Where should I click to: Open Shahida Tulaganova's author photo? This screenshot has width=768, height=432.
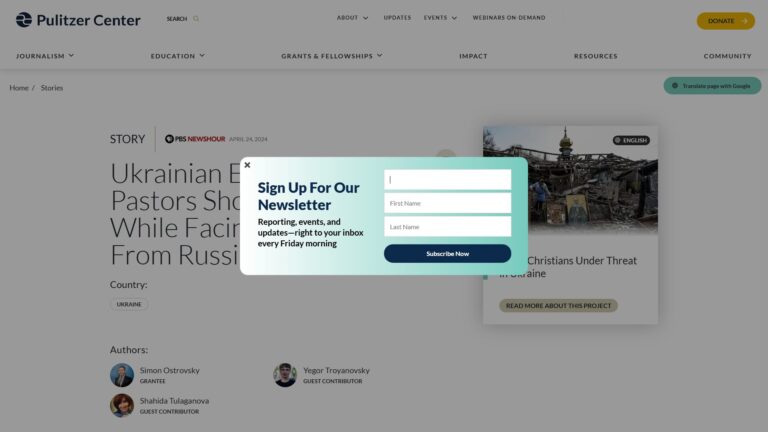pos(122,406)
